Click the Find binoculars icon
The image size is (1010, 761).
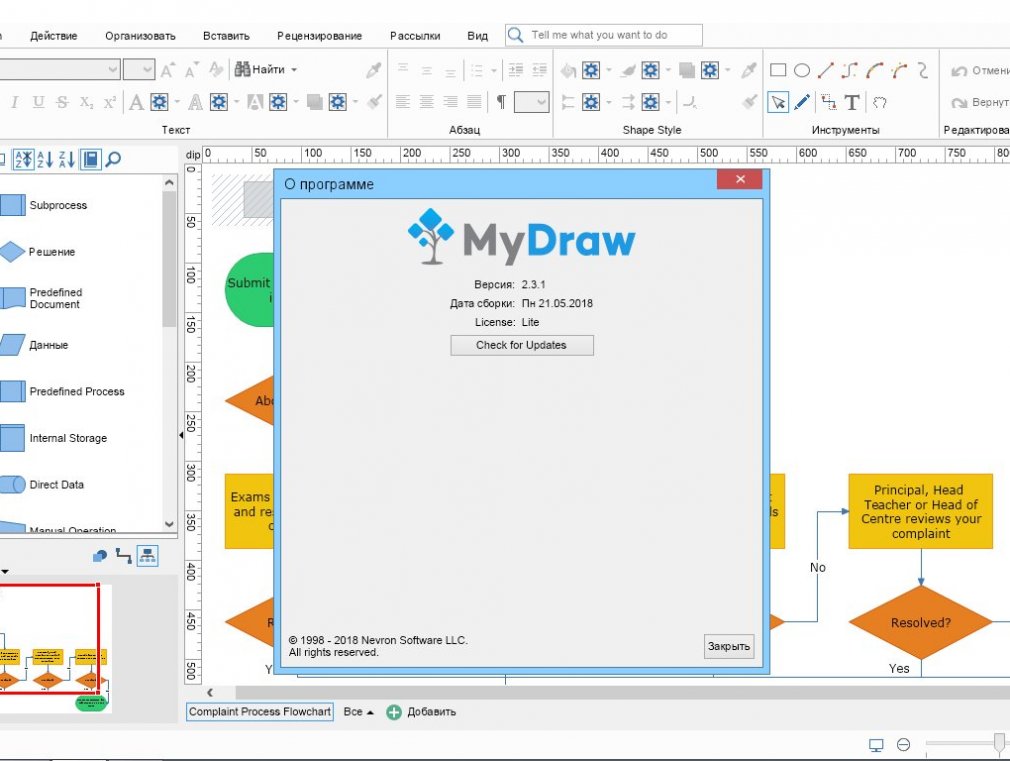click(x=242, y=69)
